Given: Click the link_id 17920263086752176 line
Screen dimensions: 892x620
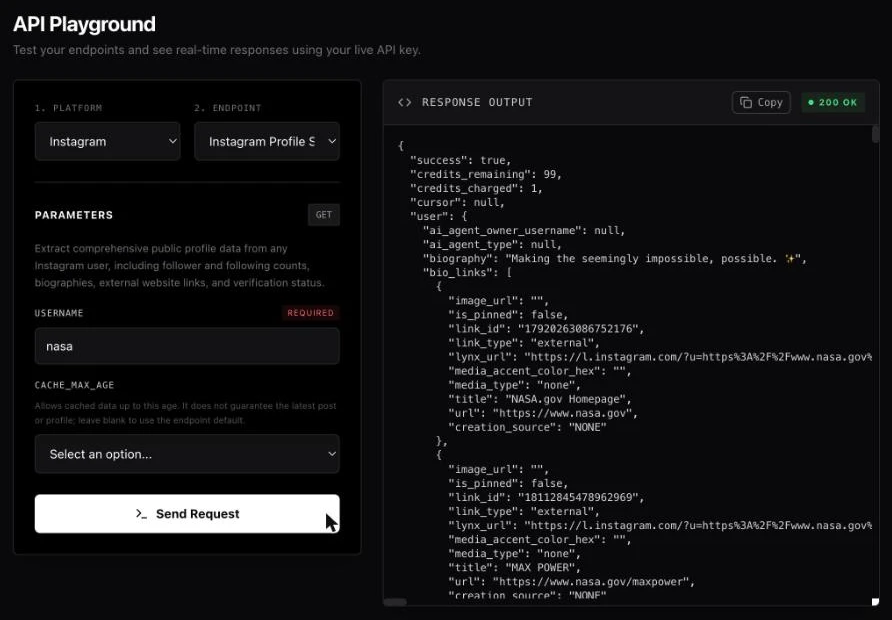Looking at the screenshot, I should (546, 329).
